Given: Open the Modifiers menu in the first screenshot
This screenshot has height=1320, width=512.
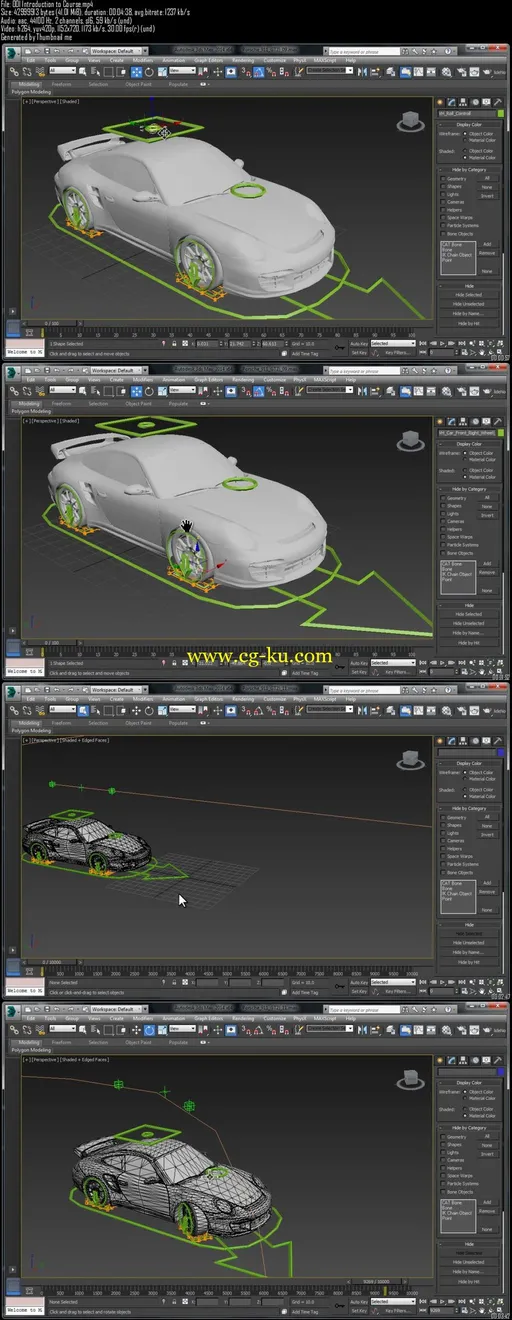Looking at the screenshot, I should pos(143,60).
